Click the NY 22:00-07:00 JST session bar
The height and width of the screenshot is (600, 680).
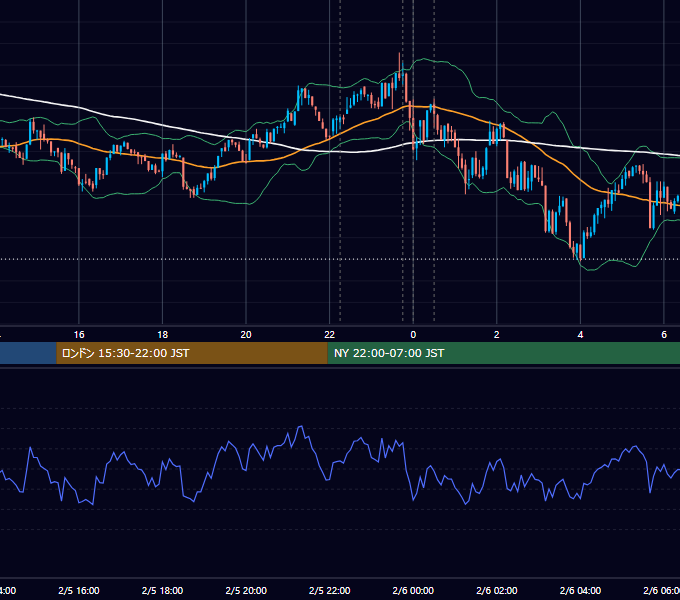[x=503, y=353]
